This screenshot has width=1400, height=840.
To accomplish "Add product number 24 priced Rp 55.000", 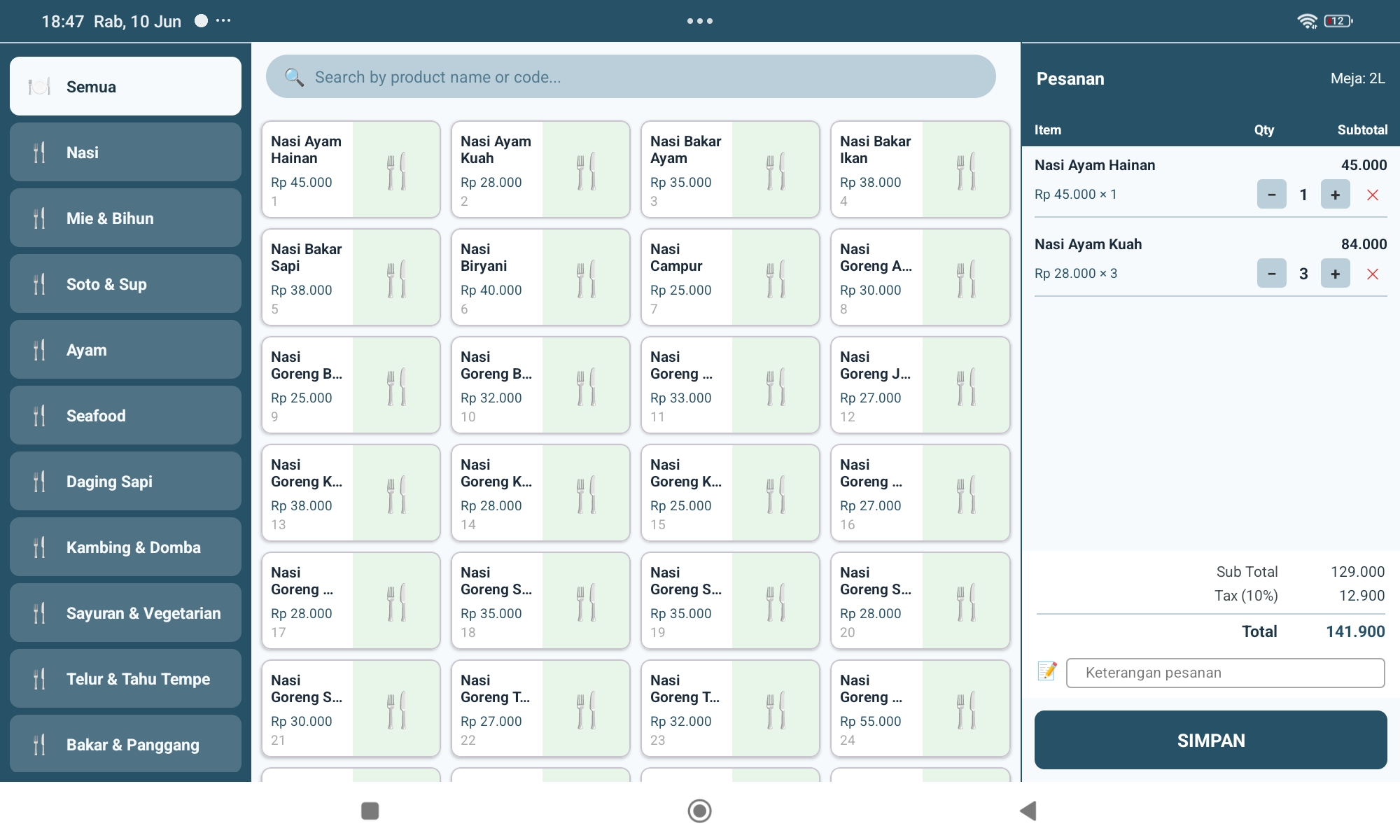I will (920, 708).
